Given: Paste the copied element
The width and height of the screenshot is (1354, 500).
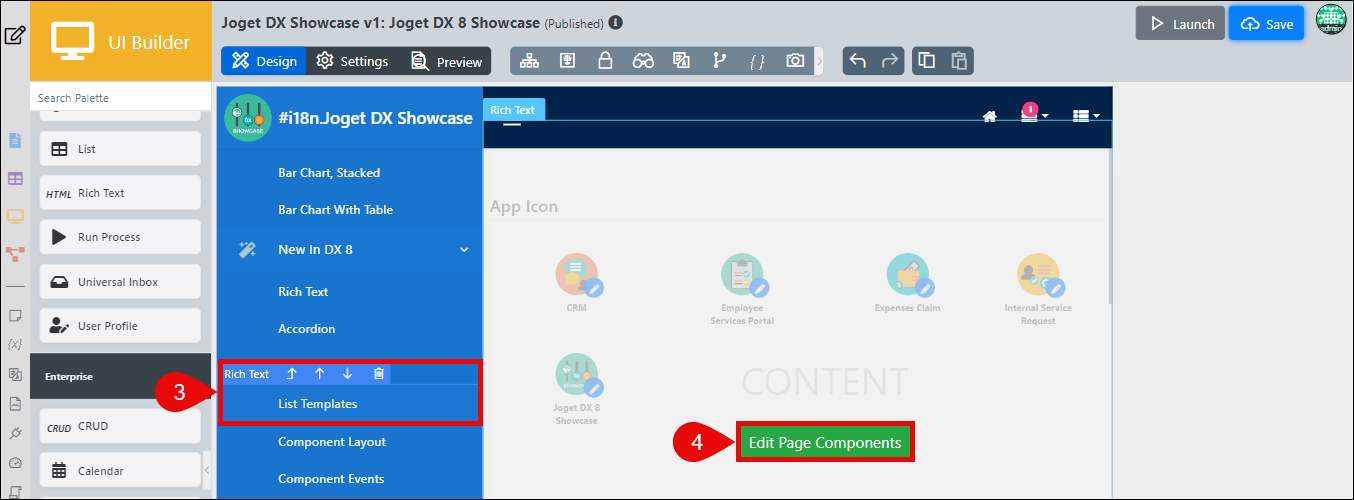Looking at the screenshot, I should click(x=959, y=61).
